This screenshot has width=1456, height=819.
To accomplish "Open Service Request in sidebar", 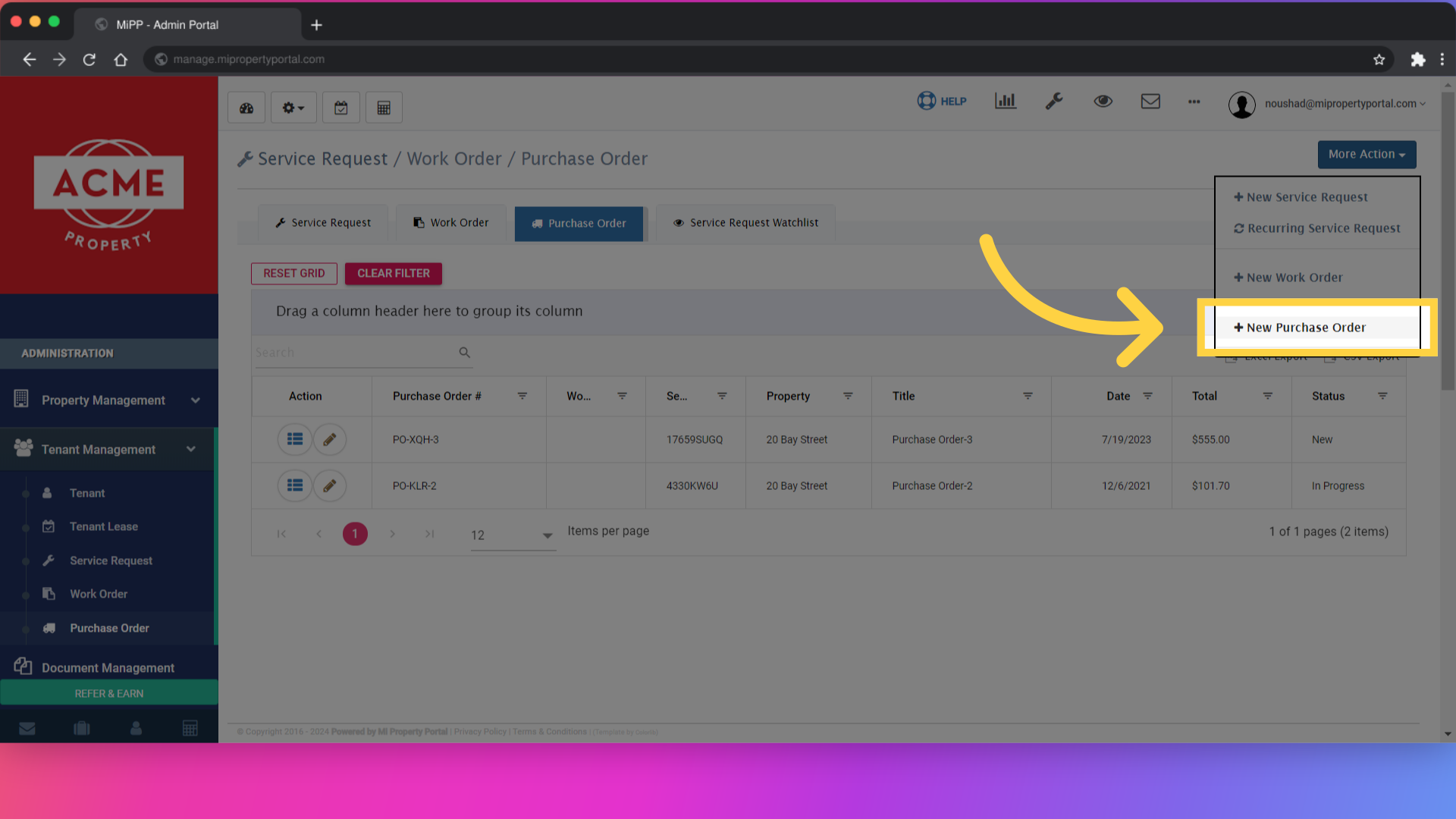I will tap(111, 560).
